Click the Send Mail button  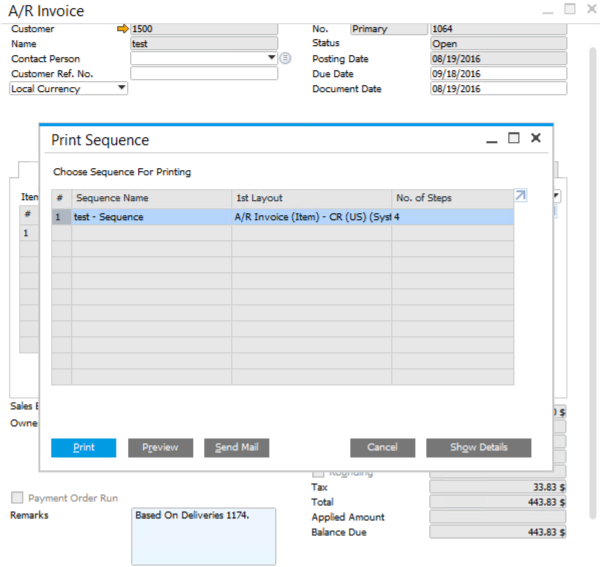(x=236, y=448)
